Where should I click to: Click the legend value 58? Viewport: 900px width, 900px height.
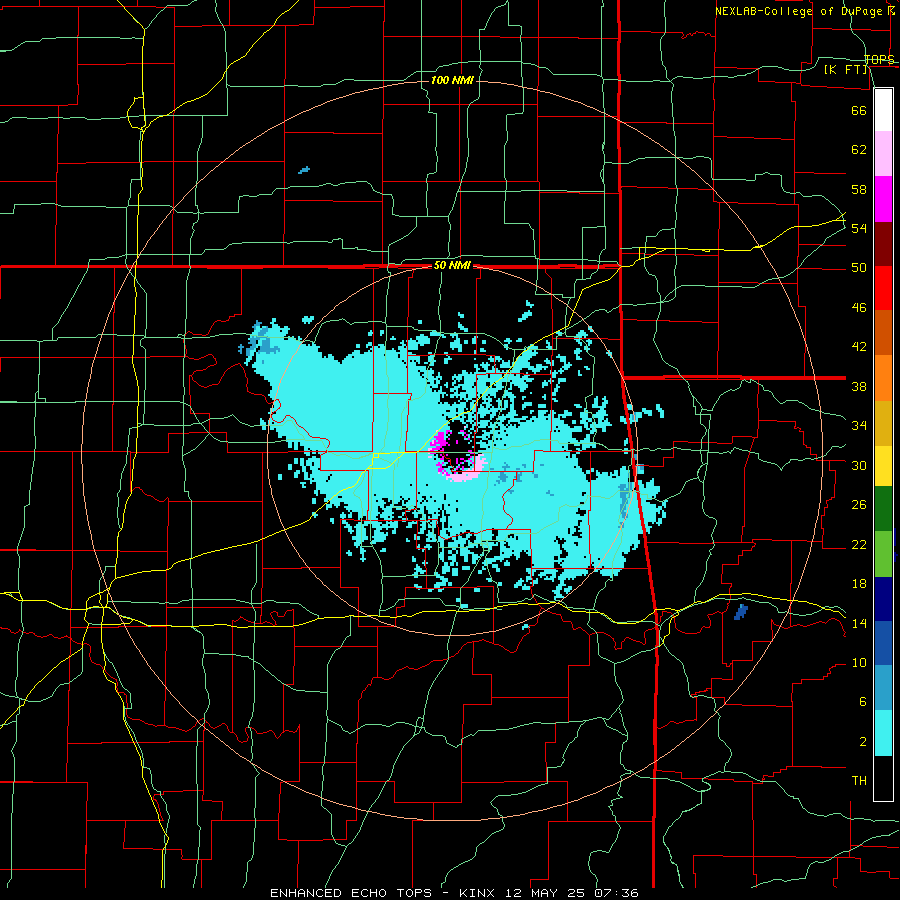(x=859, y=189)
